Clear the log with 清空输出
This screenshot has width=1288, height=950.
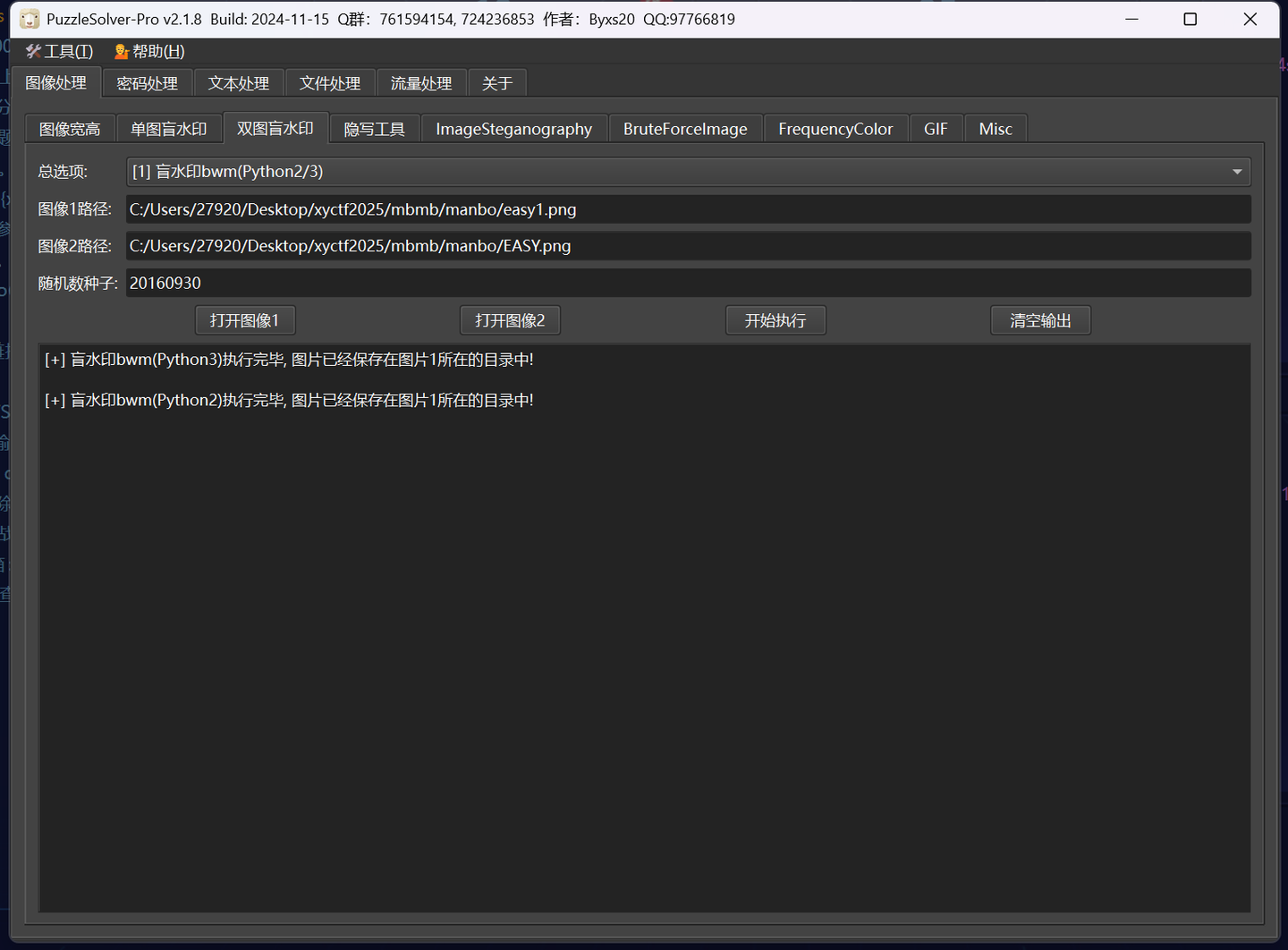(x=1040, y=320)
